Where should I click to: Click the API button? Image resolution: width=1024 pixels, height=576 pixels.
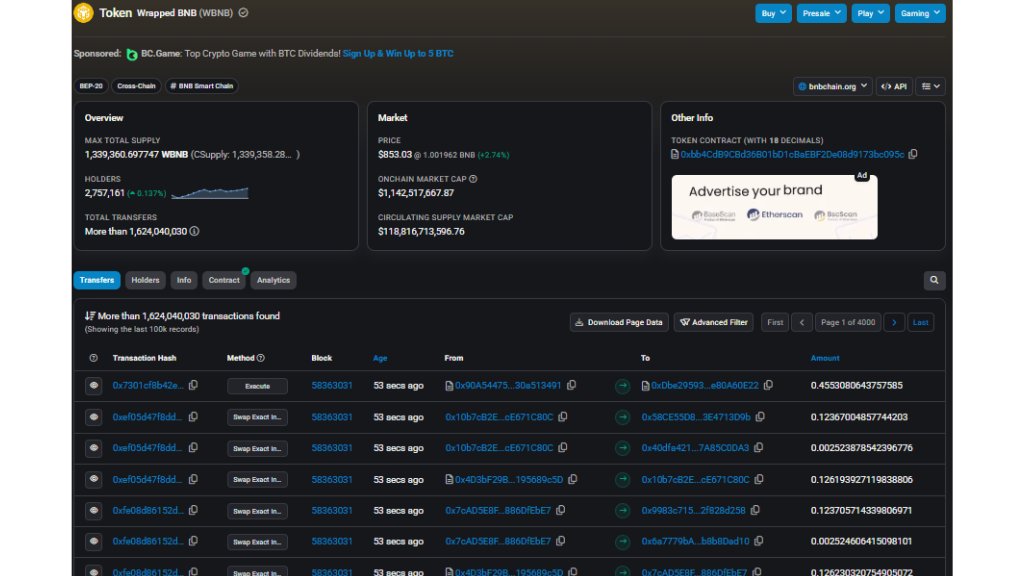pos(894,86)
